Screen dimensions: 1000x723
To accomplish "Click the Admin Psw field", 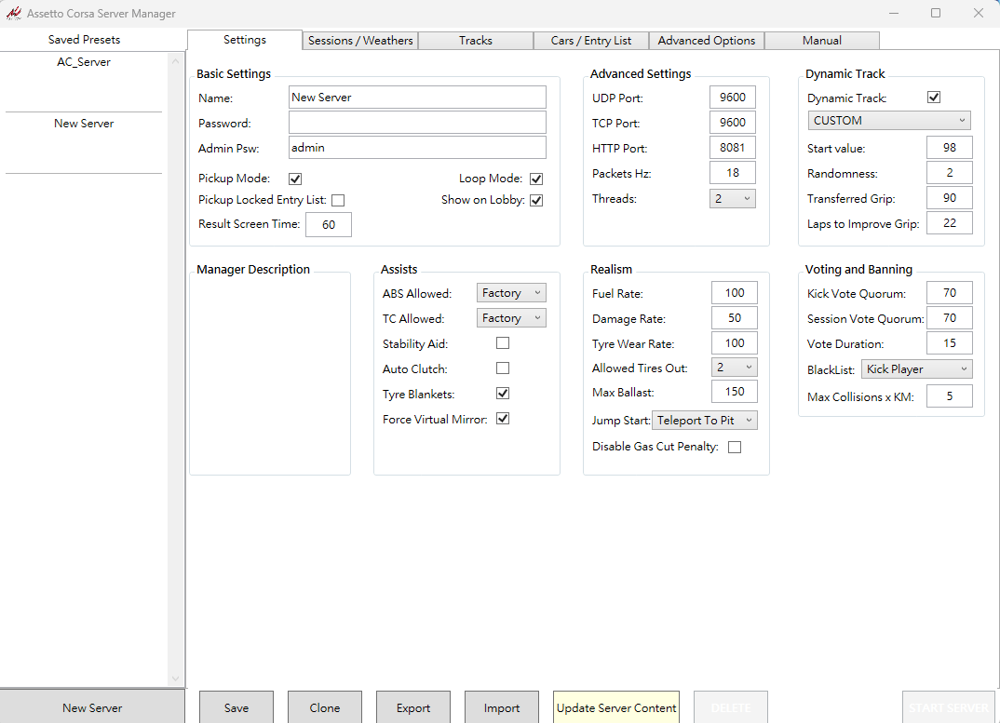I will 417,147.
